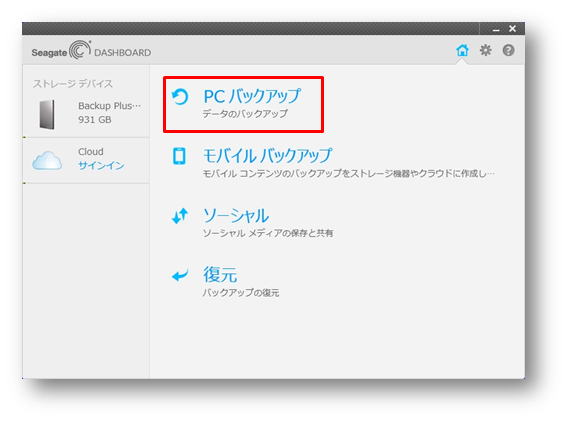The height and width of the screenshot is (421, 567).
Task: Click the mobile backup phone icon
Action: coord(179,156)
